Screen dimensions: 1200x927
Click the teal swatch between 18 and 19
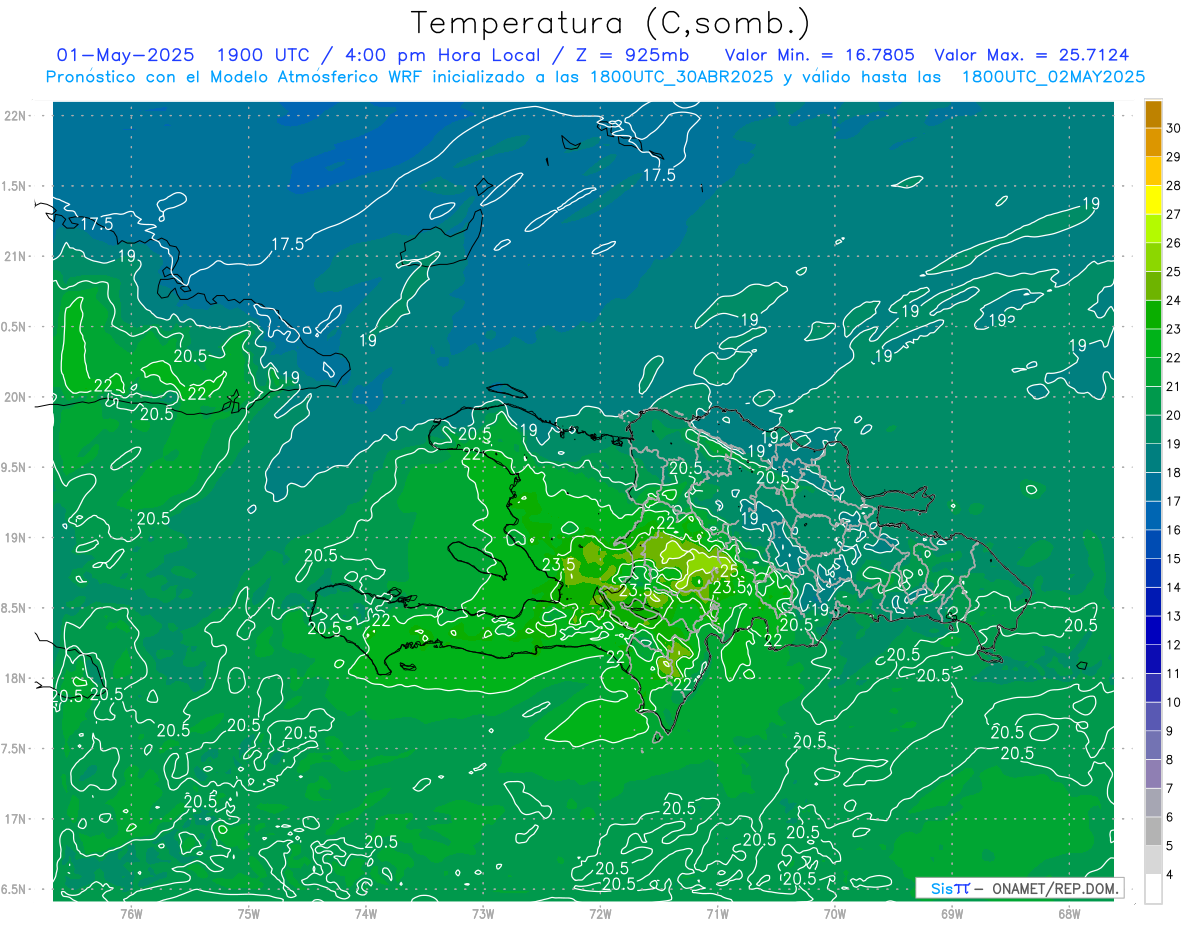tap(1153, 458)
